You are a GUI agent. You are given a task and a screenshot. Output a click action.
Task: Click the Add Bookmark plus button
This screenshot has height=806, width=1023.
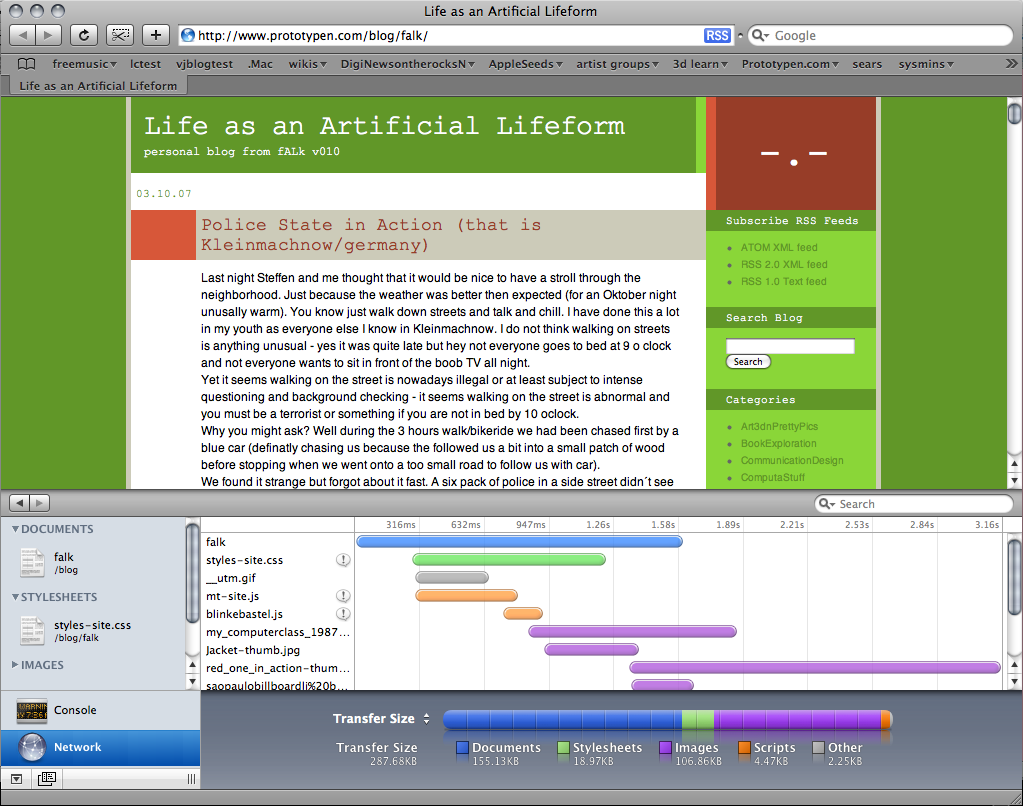(155, 35)
